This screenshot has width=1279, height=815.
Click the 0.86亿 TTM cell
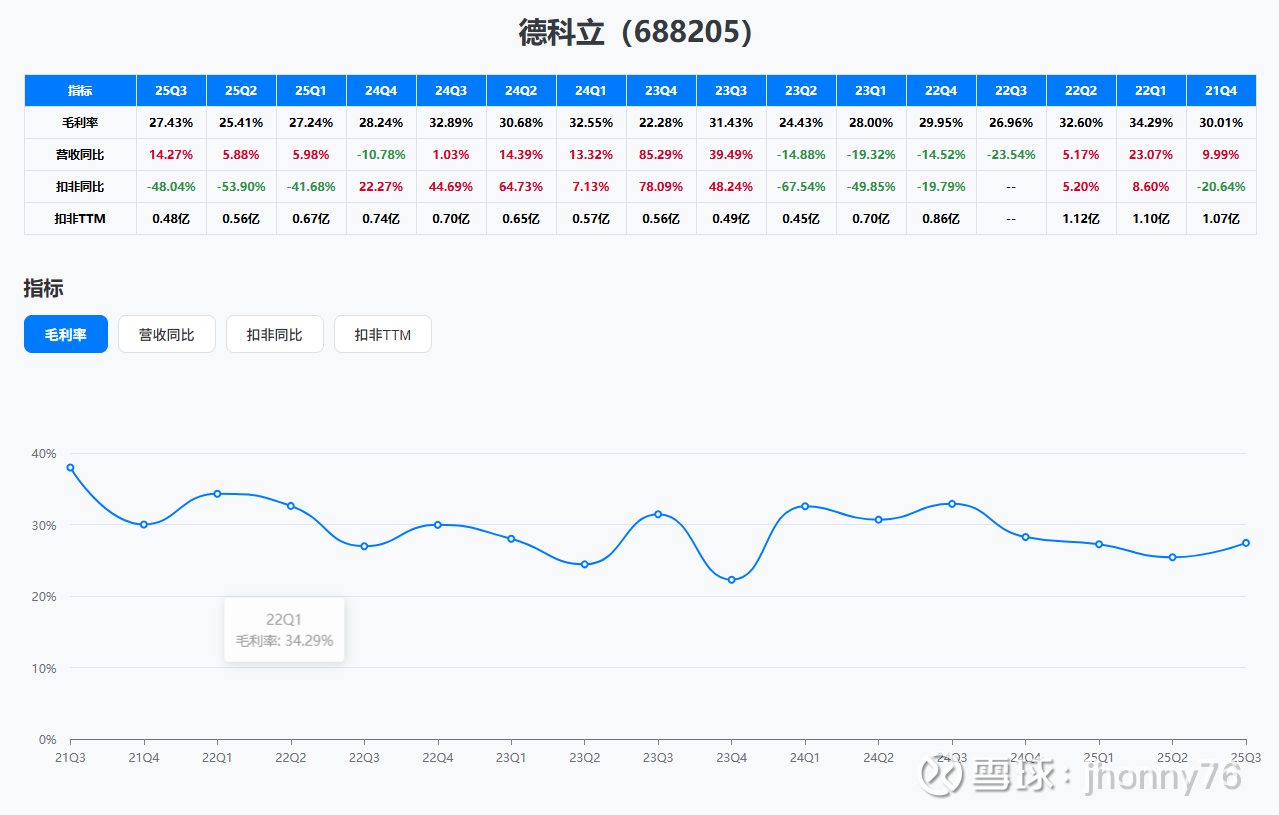tap(941, 219)
